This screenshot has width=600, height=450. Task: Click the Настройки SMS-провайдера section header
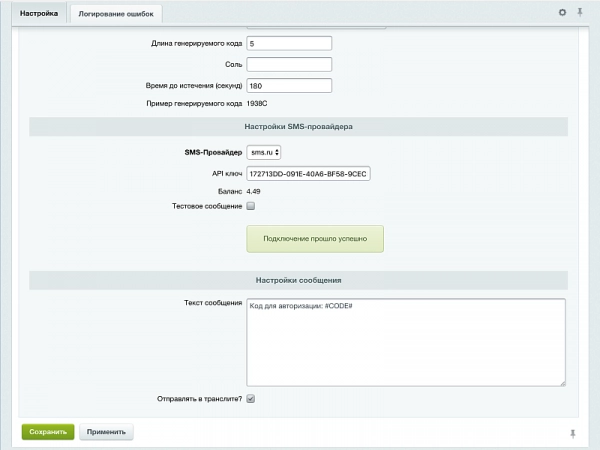[298, 127]
